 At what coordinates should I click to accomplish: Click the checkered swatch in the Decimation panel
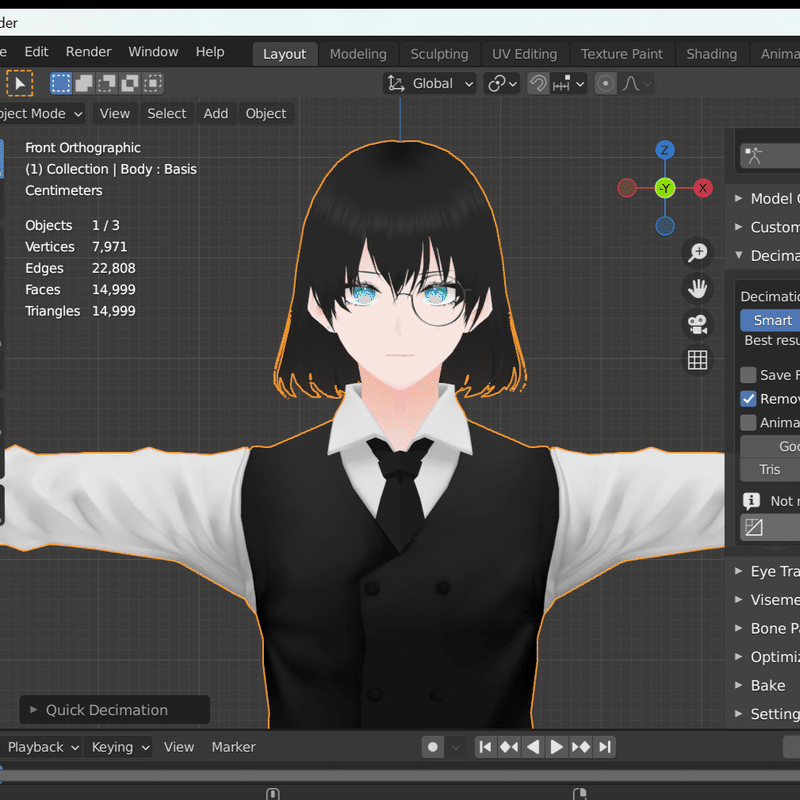pos(768,528)
